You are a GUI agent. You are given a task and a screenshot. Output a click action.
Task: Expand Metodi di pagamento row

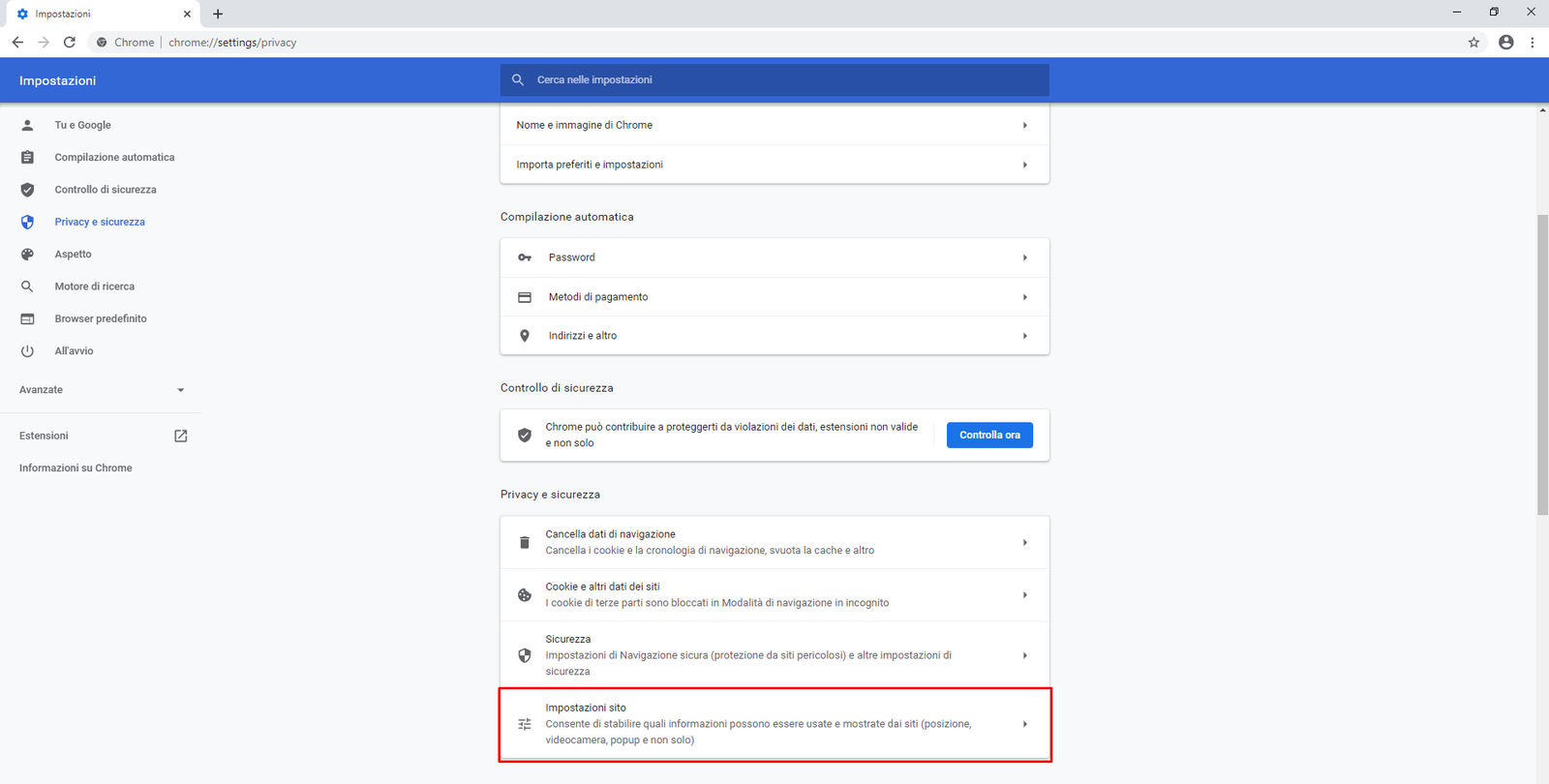coord(774,297)
